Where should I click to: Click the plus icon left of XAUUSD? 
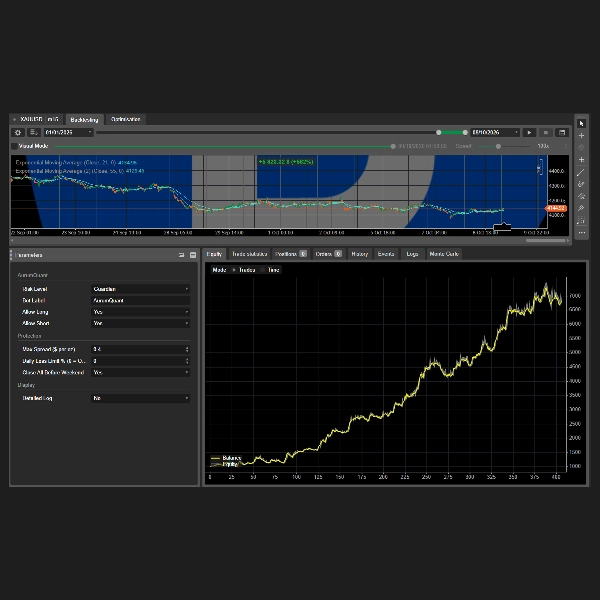(x=15, y=119)
